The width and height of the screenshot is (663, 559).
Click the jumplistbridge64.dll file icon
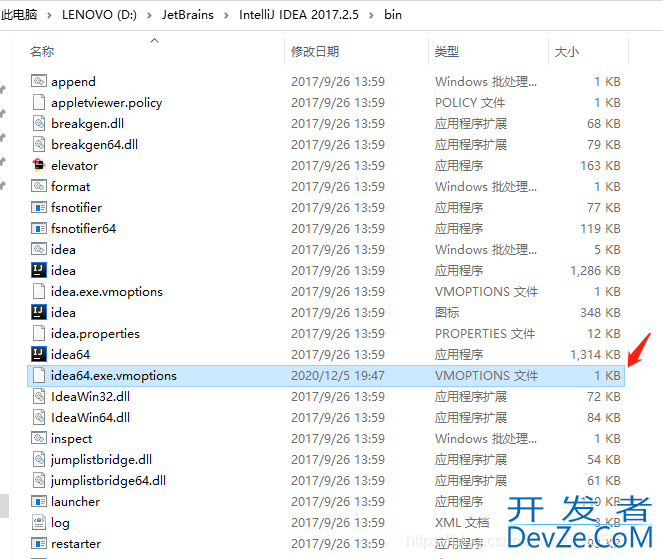39,480
